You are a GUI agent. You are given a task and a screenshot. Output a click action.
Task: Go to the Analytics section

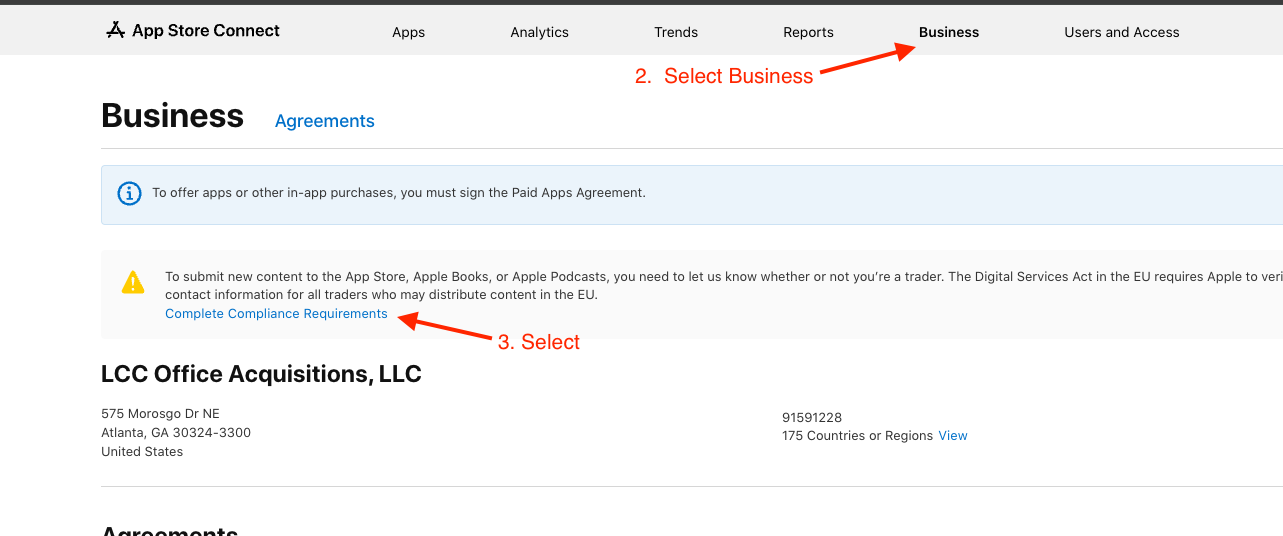point(539,32)
